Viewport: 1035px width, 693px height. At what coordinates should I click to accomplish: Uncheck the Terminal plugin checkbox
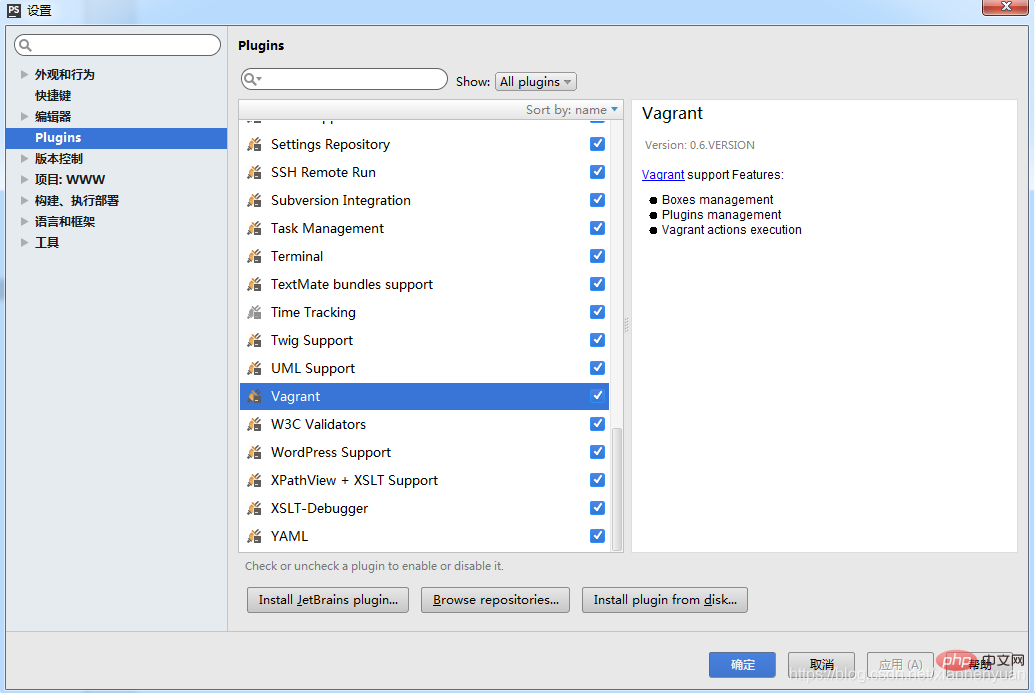(597, 255)
